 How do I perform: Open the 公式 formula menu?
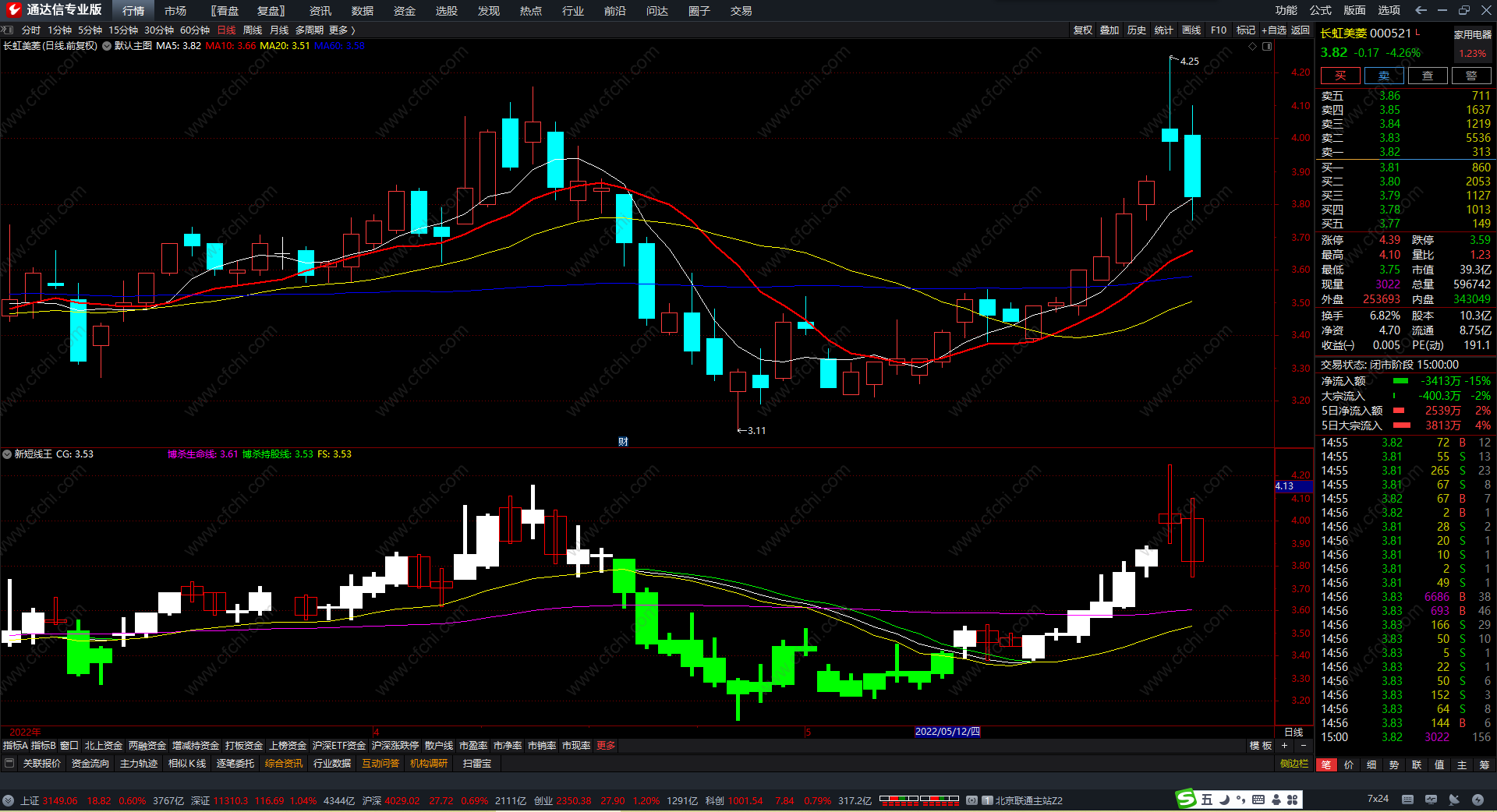(1321, 10)
